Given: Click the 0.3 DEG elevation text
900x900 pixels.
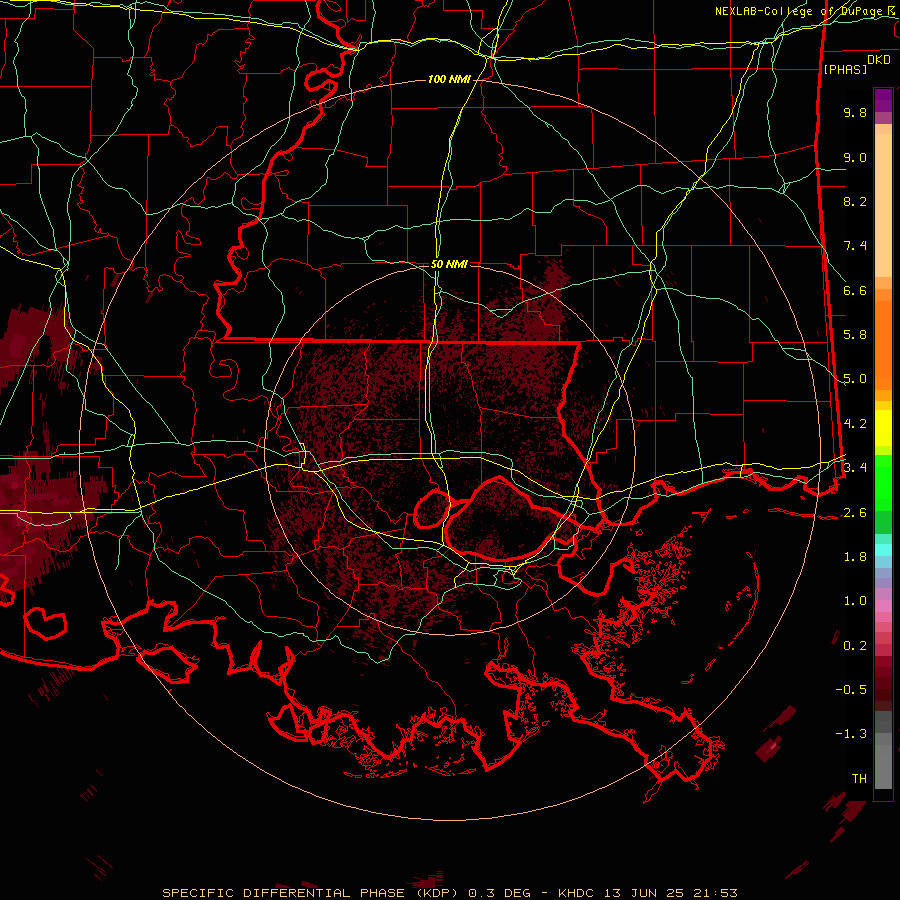Looking at the screenshot, I should 498,893.
